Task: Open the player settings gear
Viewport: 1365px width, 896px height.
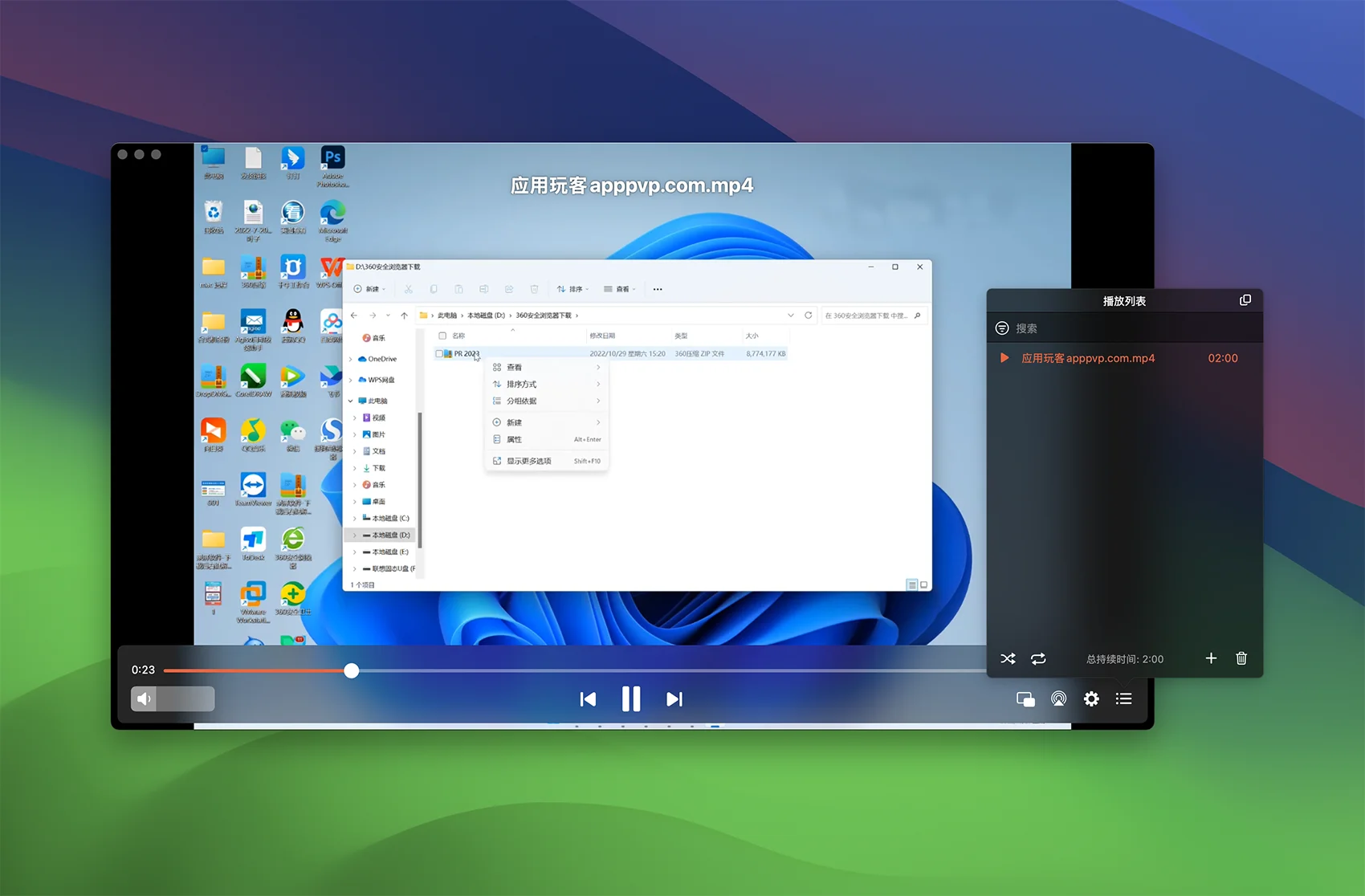Action: 1091,699
